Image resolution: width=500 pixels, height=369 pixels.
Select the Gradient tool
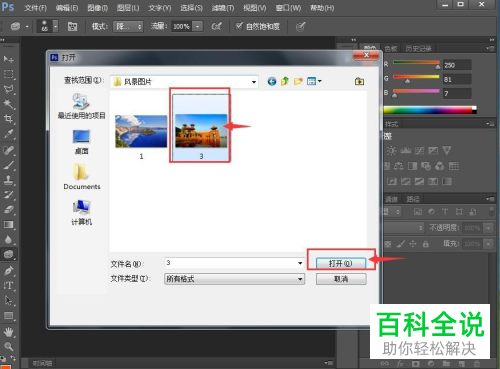[8, 224]
